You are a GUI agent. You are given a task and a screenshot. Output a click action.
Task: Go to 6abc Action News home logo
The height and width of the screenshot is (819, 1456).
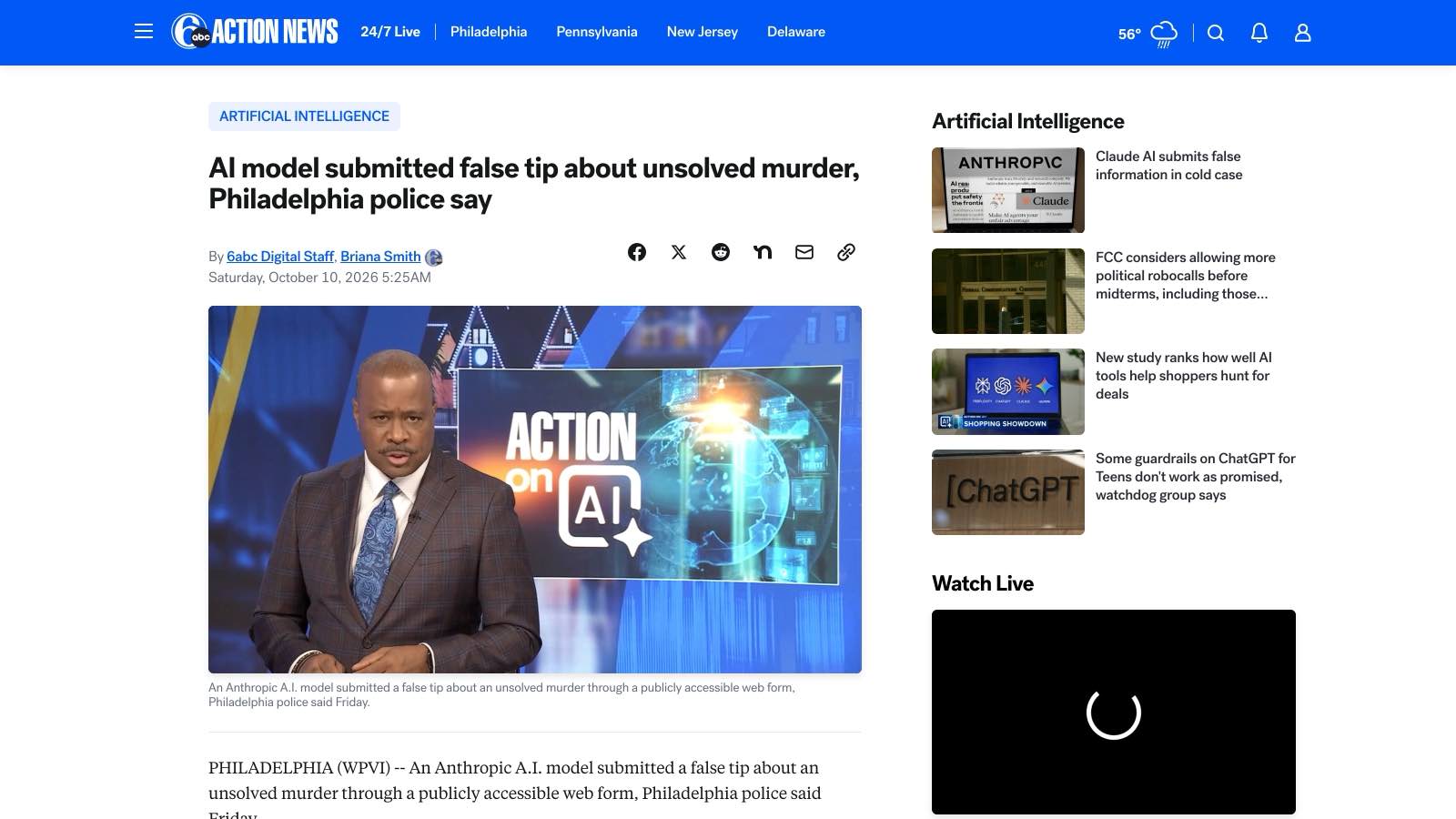255,32
